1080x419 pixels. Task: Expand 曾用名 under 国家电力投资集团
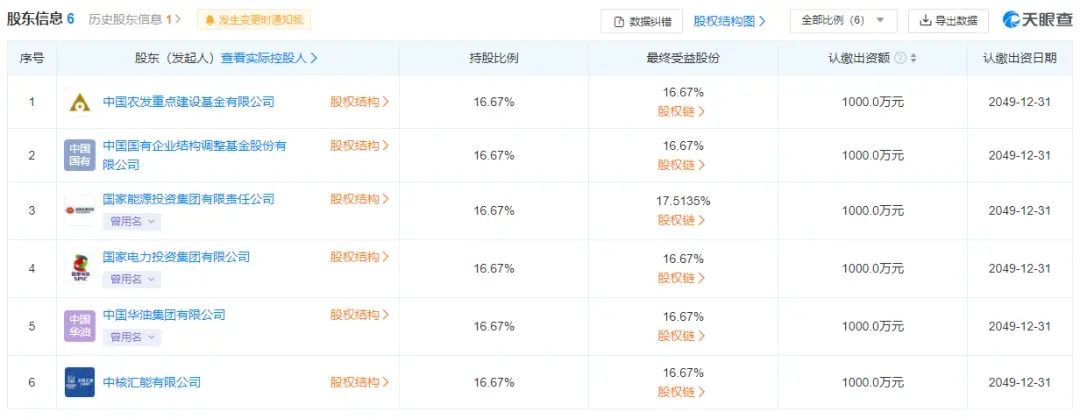(x=132, y=279)
